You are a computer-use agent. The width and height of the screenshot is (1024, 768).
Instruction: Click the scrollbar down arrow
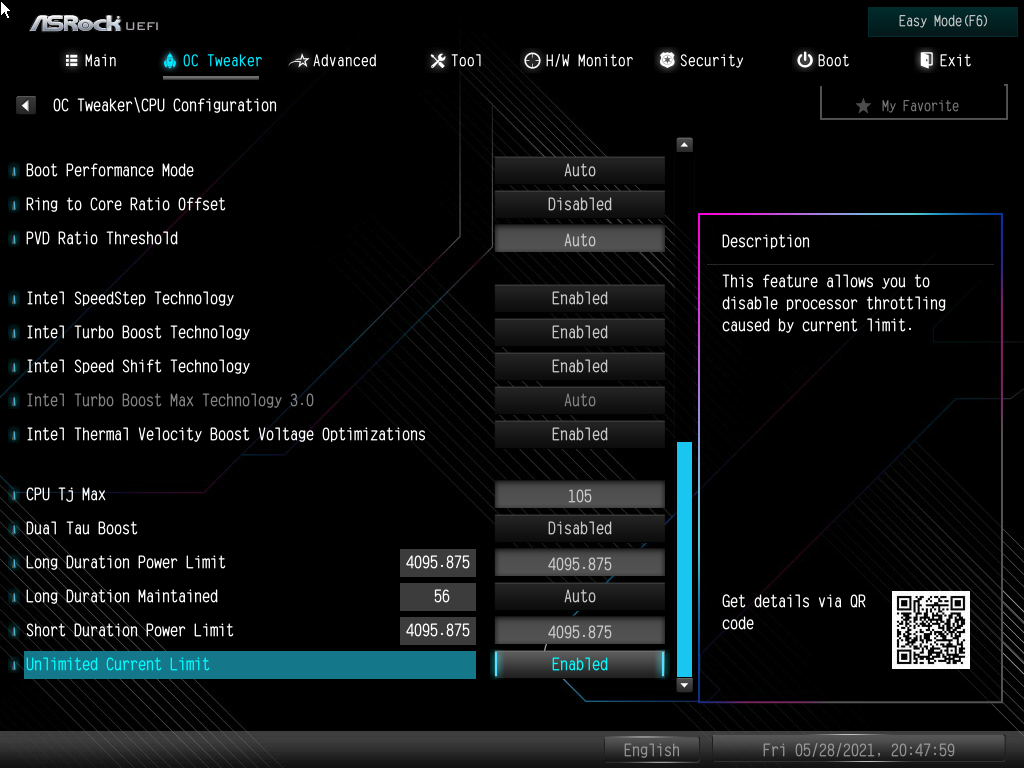point(684,684)
